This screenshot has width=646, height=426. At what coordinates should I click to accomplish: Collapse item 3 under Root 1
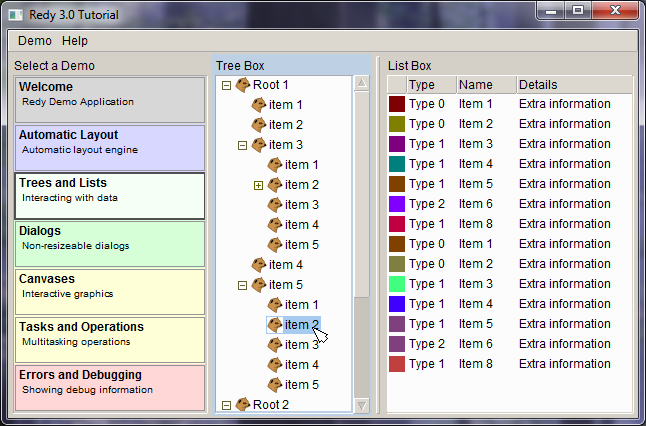[x=242, y=145]
